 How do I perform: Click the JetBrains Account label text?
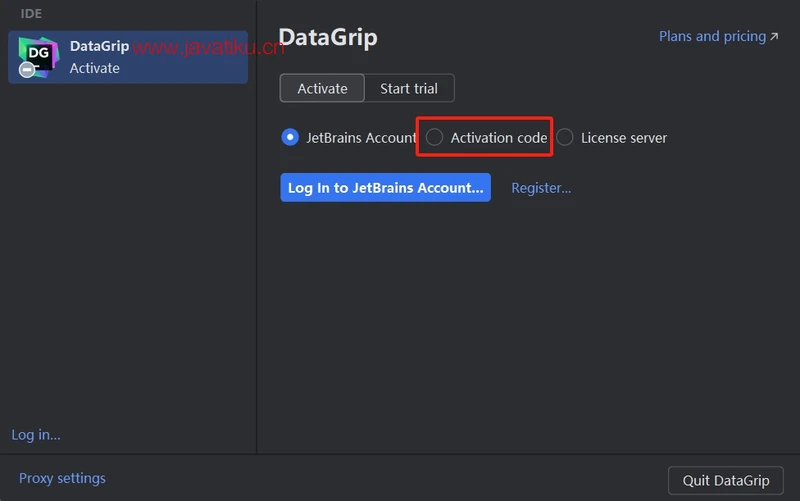tap(361, 138)
